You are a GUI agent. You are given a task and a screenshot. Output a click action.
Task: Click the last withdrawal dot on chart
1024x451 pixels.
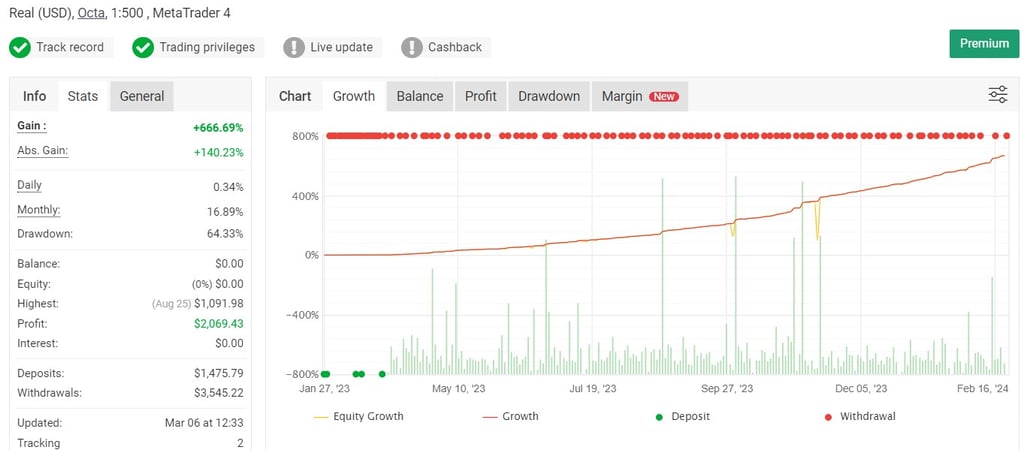pyautogui.click(x=1007, y=136)
